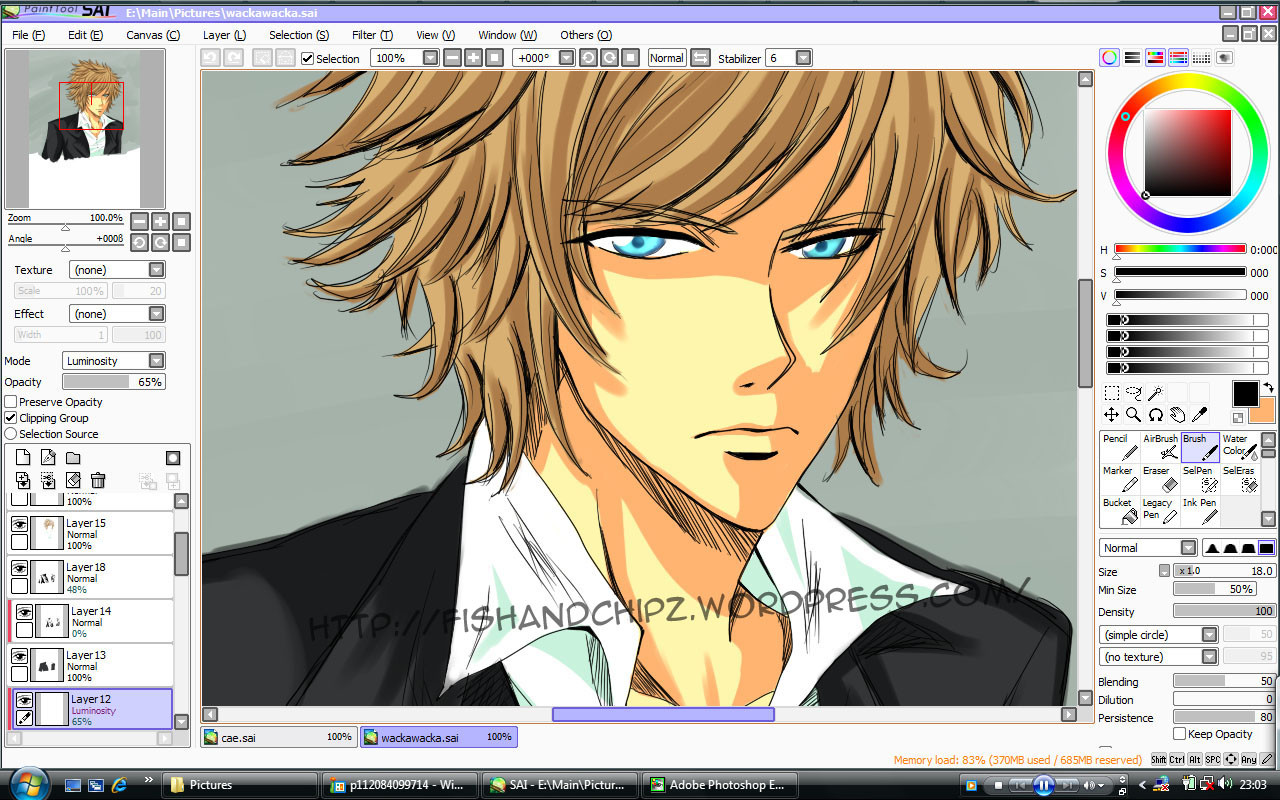Select the rectangular selection tool
The image size is (1280, 800).
tap(1111, 393)
